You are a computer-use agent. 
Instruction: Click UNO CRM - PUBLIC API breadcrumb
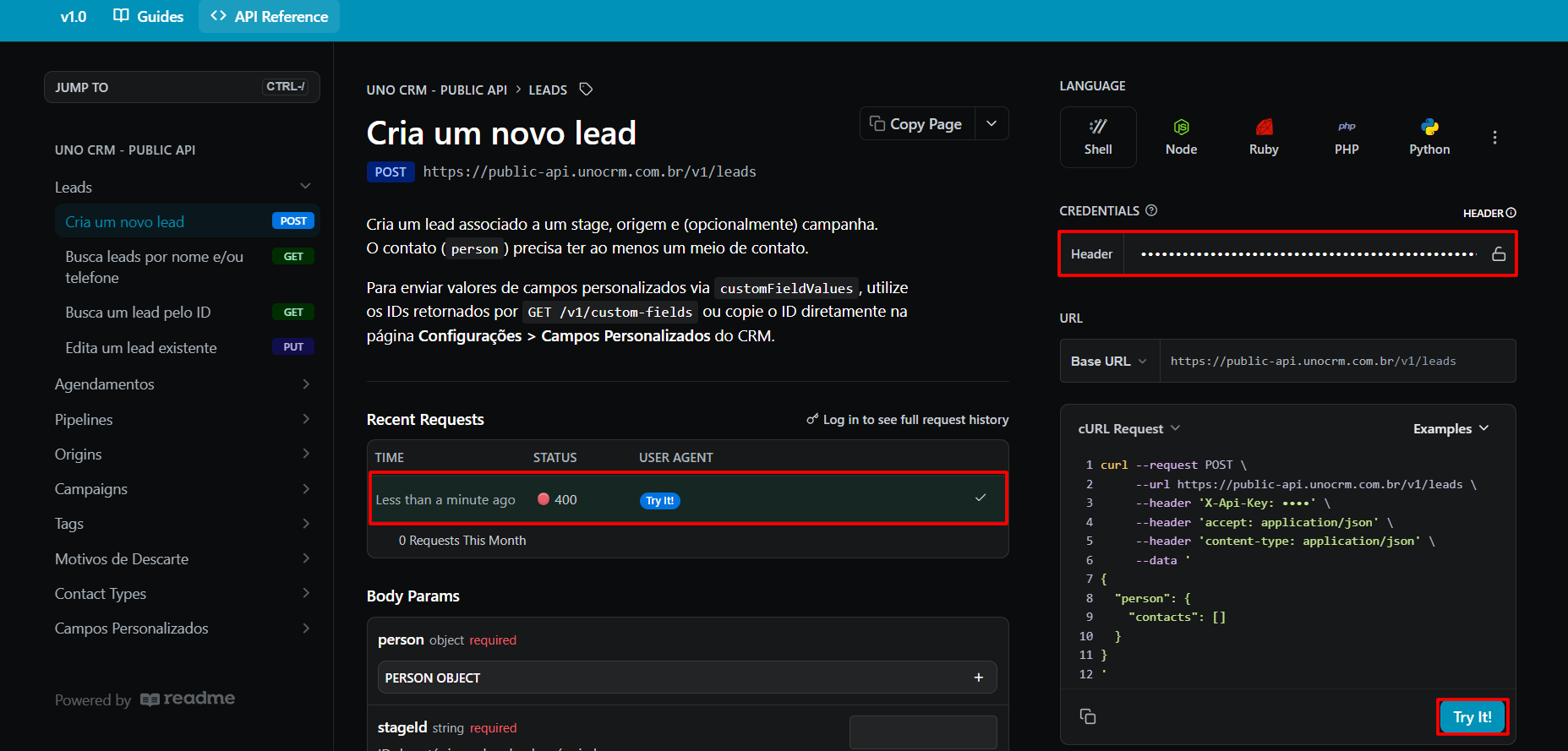(x=437, y=90)
